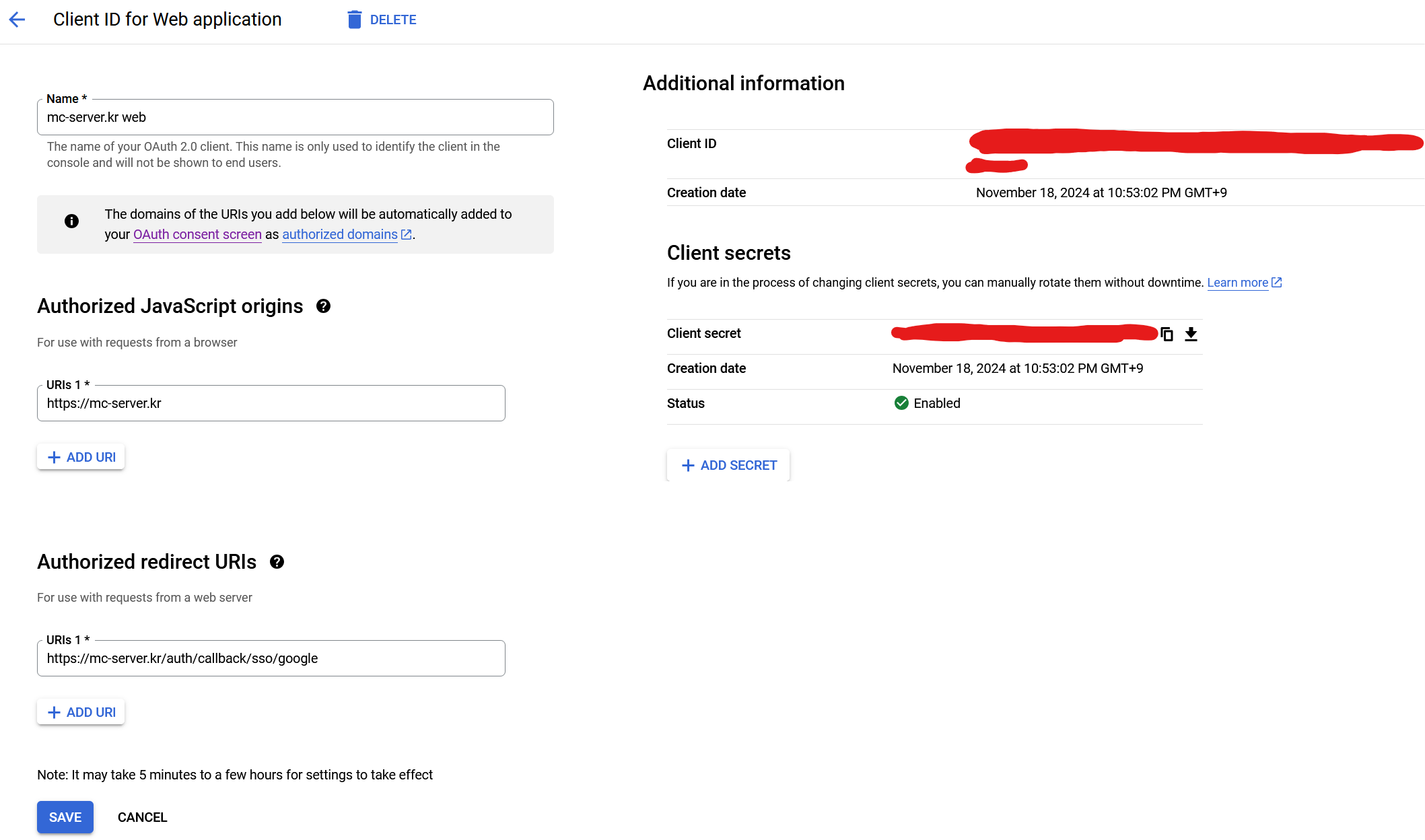The width and height of the screenshot is (1425, 840).
Task: Copy the client secret to clipboard
Action: click(x=1167, y=334)
